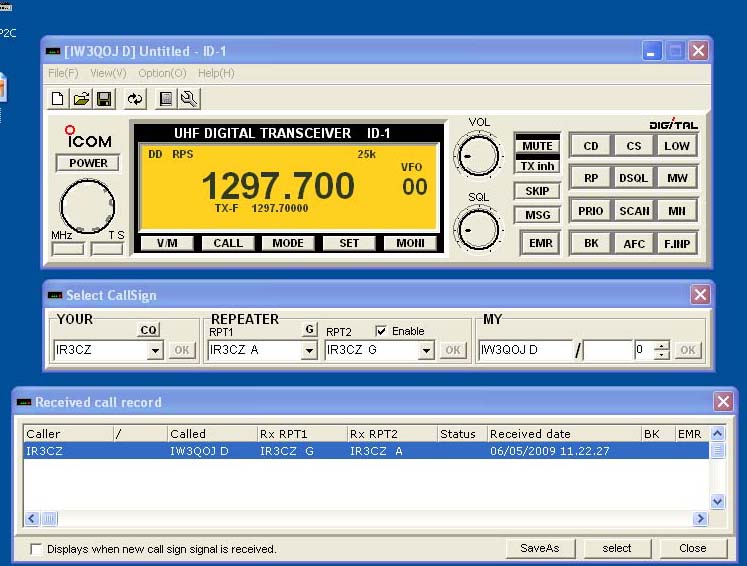This screenshot has width=747, height=566.
Task: Click the CS button
Action: pos(634,146)
